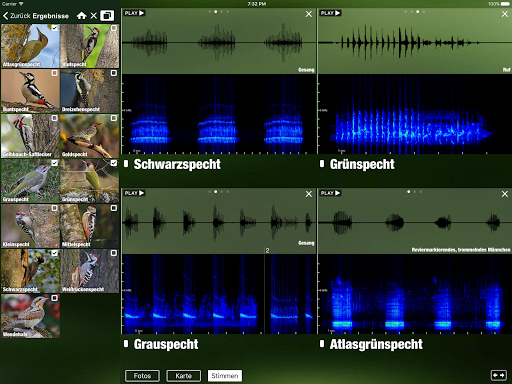Seek within Atlasgrünspecht waveform
Image resolution: width=512 pixels, height=384 pixels.
[415, 223]
